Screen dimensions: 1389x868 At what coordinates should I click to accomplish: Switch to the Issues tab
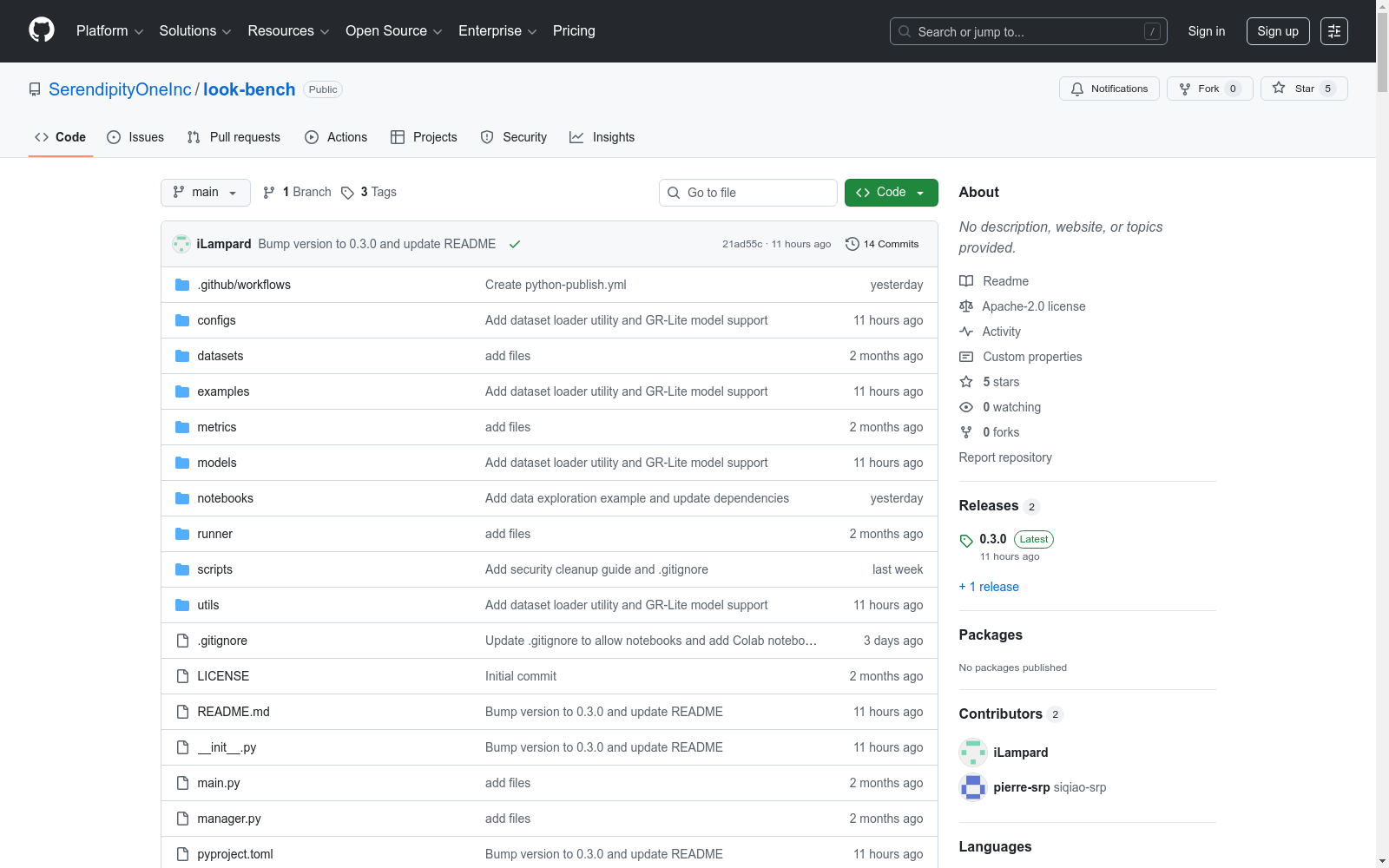[x=135, y=137]
